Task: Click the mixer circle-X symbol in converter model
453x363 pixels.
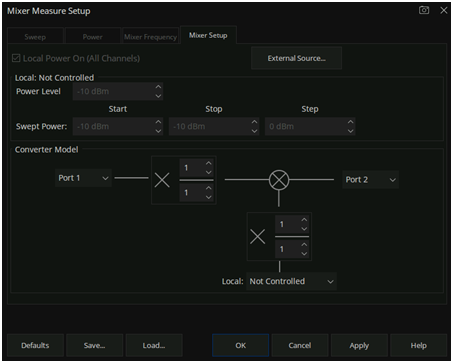Action: (279, 180)
